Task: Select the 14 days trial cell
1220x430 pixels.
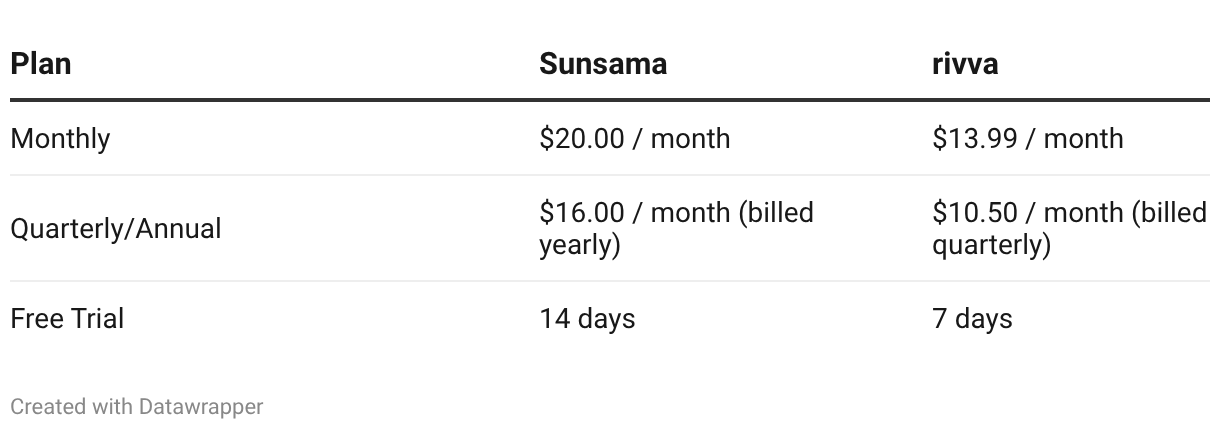Action: click(587, 319)
